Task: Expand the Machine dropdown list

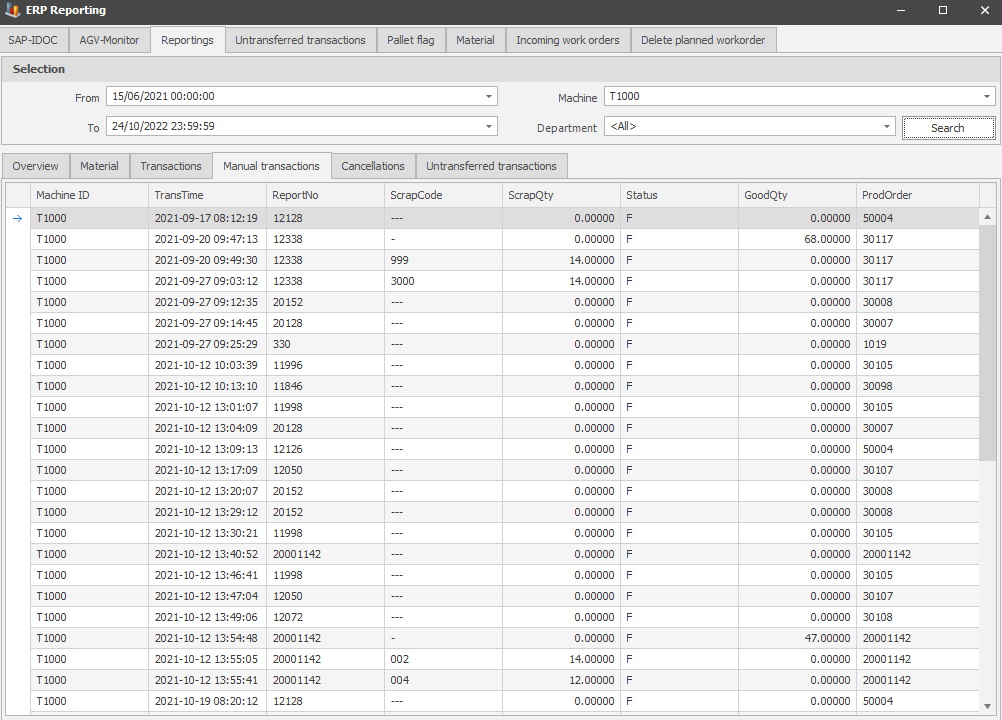Action: pos(986,97)
